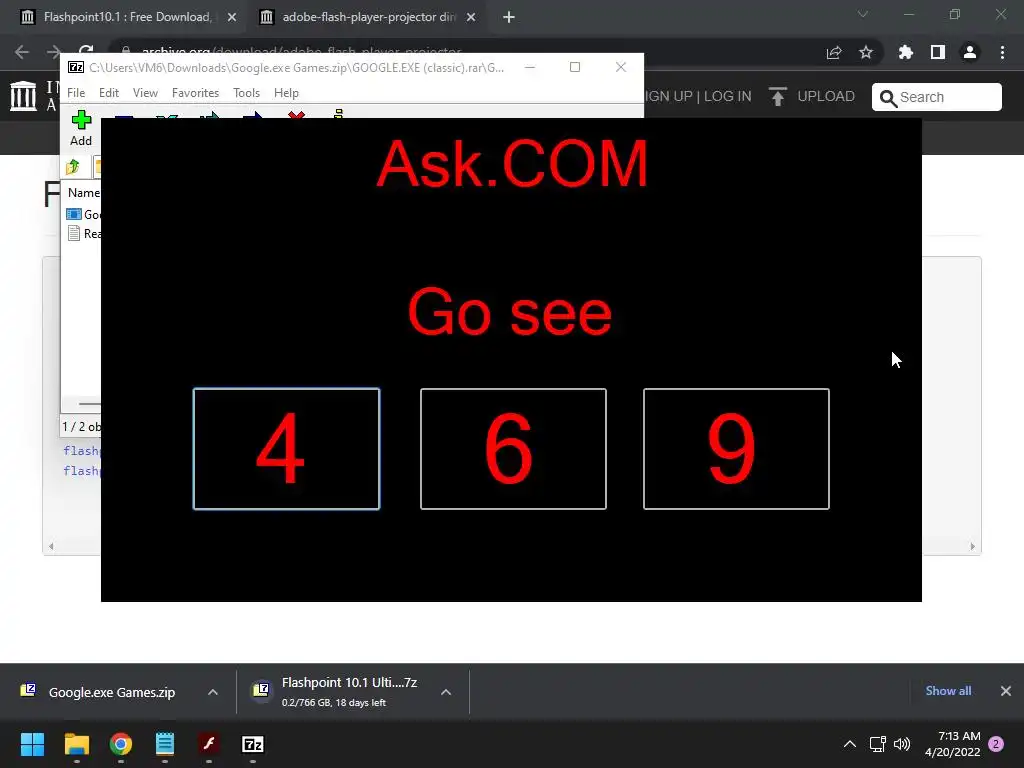Expand options for Google.exe Games.zip download
The image size is (1024, 768).
pyautogui.click(x=213, y=692)
